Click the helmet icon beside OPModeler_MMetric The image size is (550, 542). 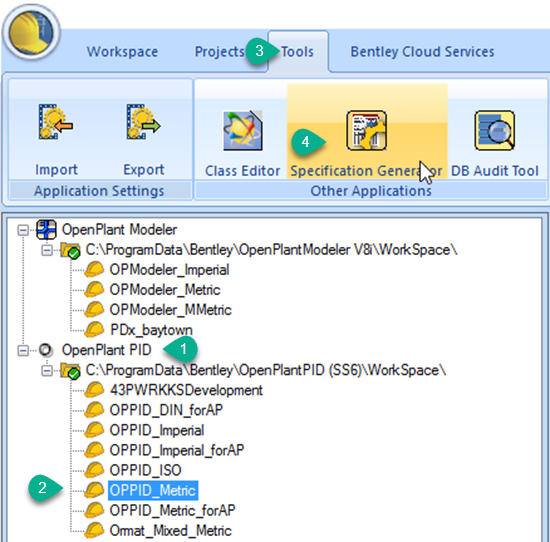(x=94, y=309)
